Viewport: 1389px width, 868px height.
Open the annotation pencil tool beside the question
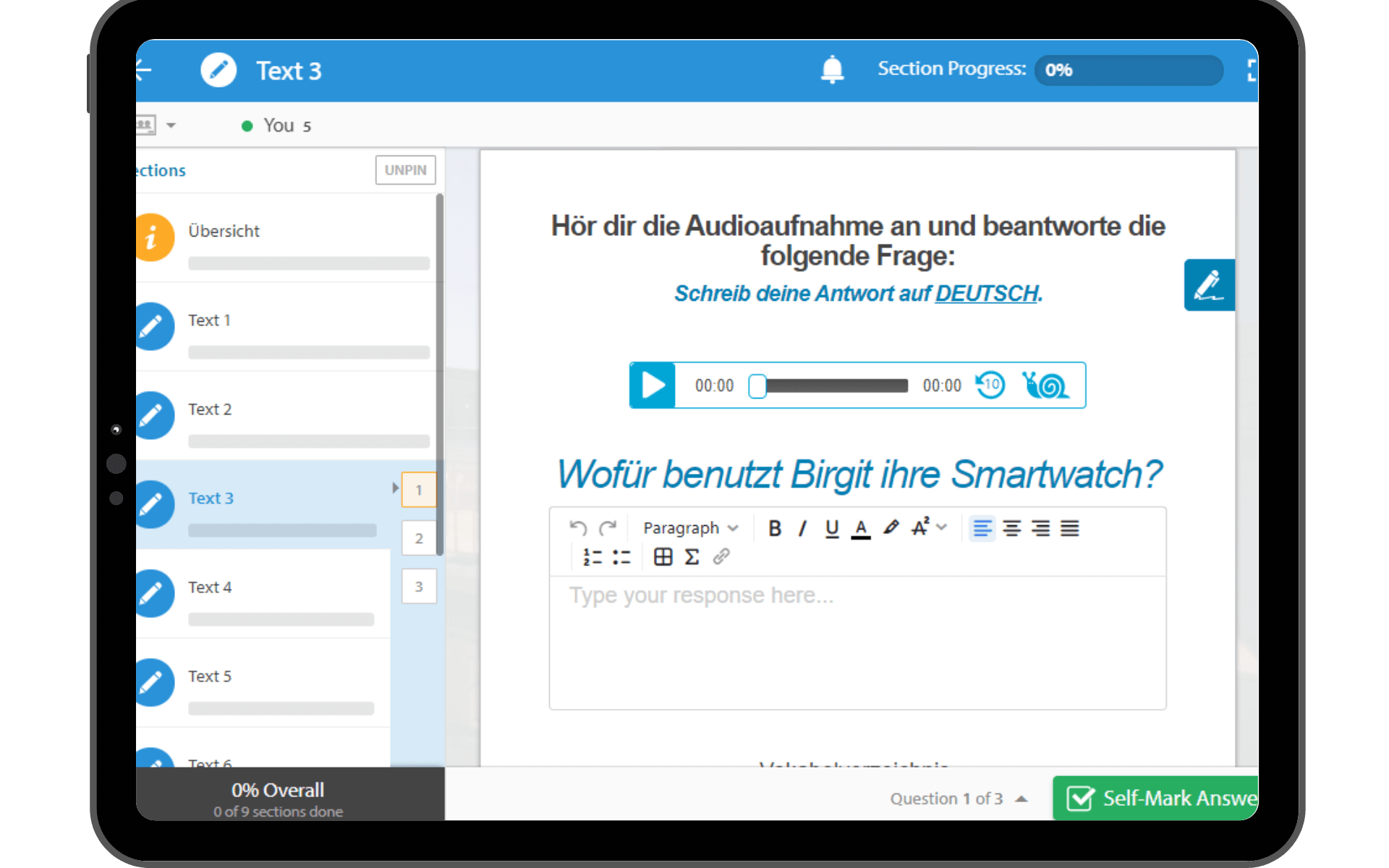point(1209,284)
